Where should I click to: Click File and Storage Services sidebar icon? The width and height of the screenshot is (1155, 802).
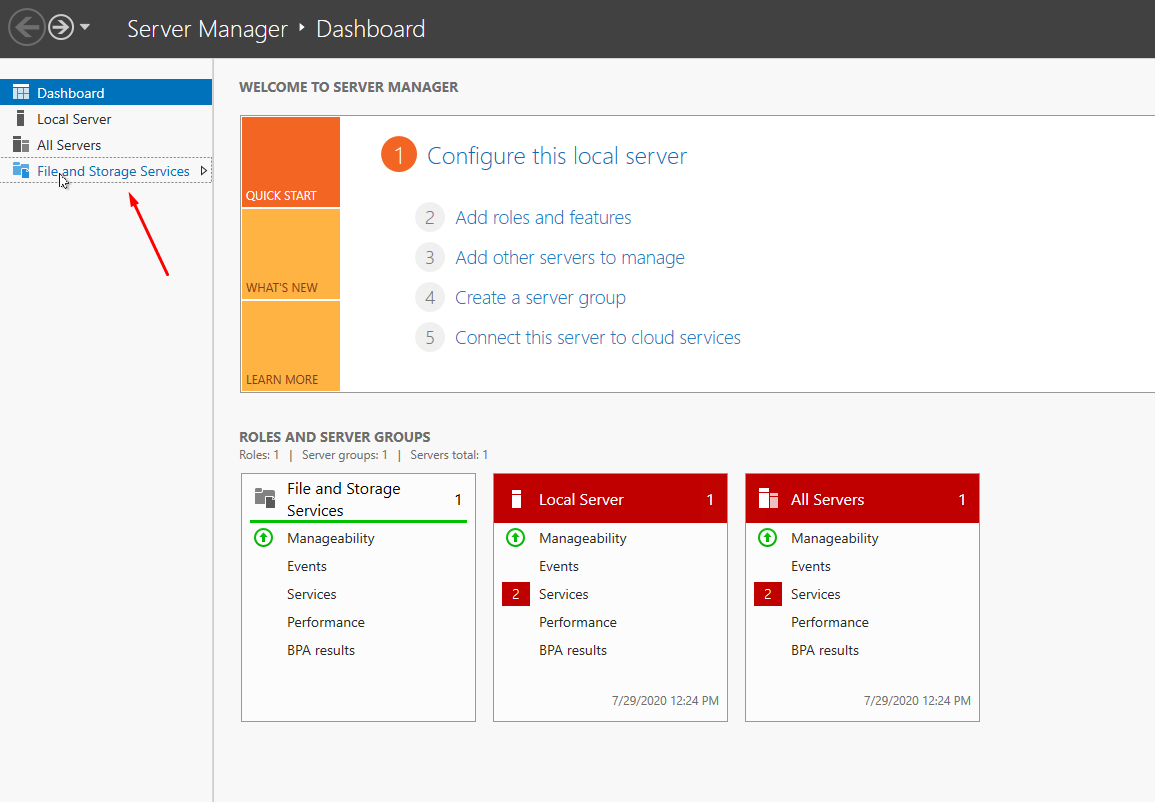click(20, 171)
